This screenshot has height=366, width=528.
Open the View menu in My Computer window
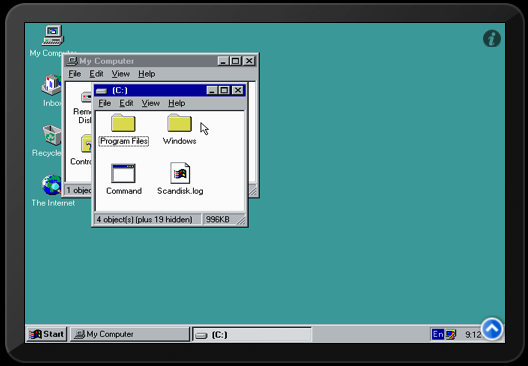pyautogui.click(x=121, y=74)
